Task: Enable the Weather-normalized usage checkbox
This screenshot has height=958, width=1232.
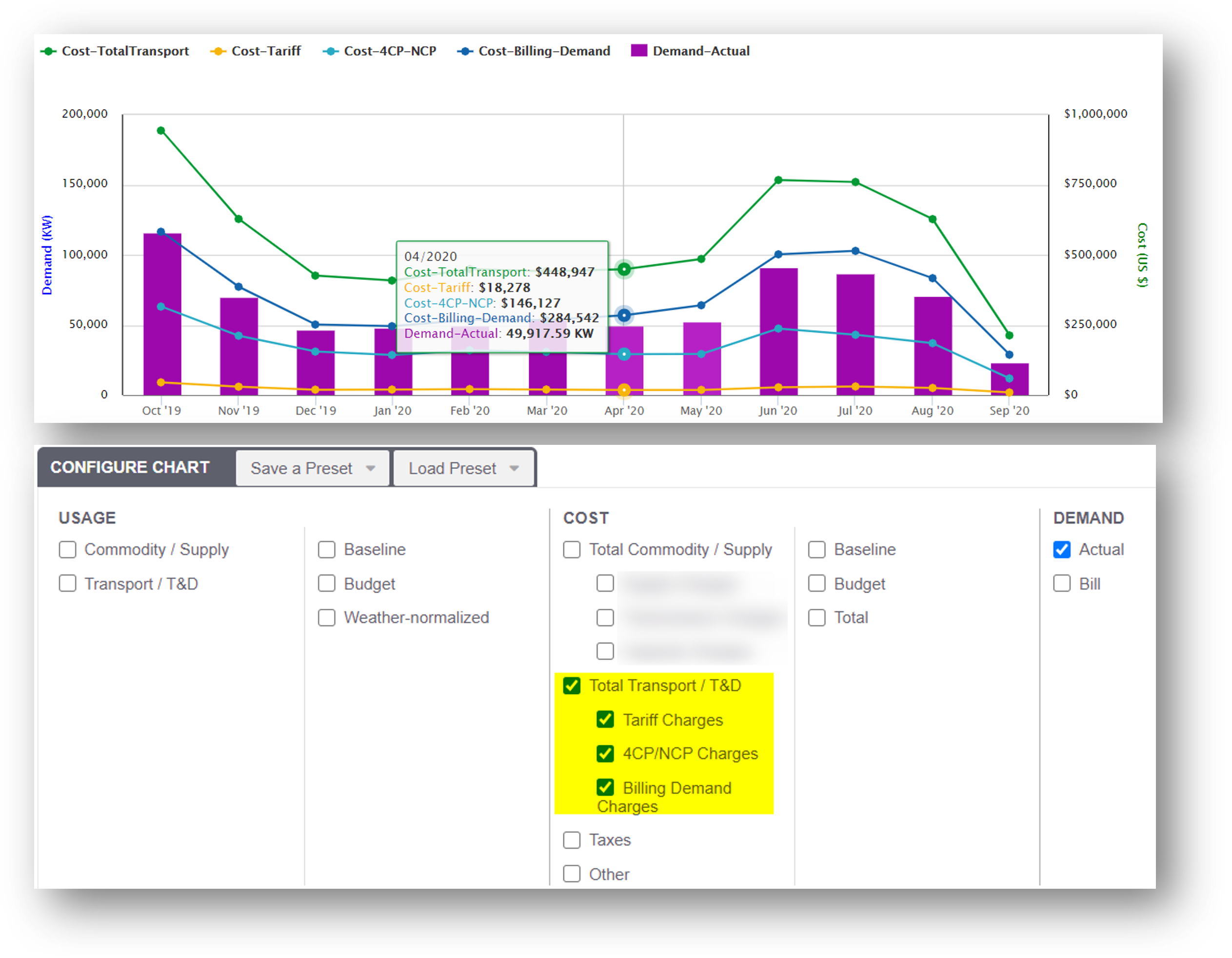Action: pos(327,617)
